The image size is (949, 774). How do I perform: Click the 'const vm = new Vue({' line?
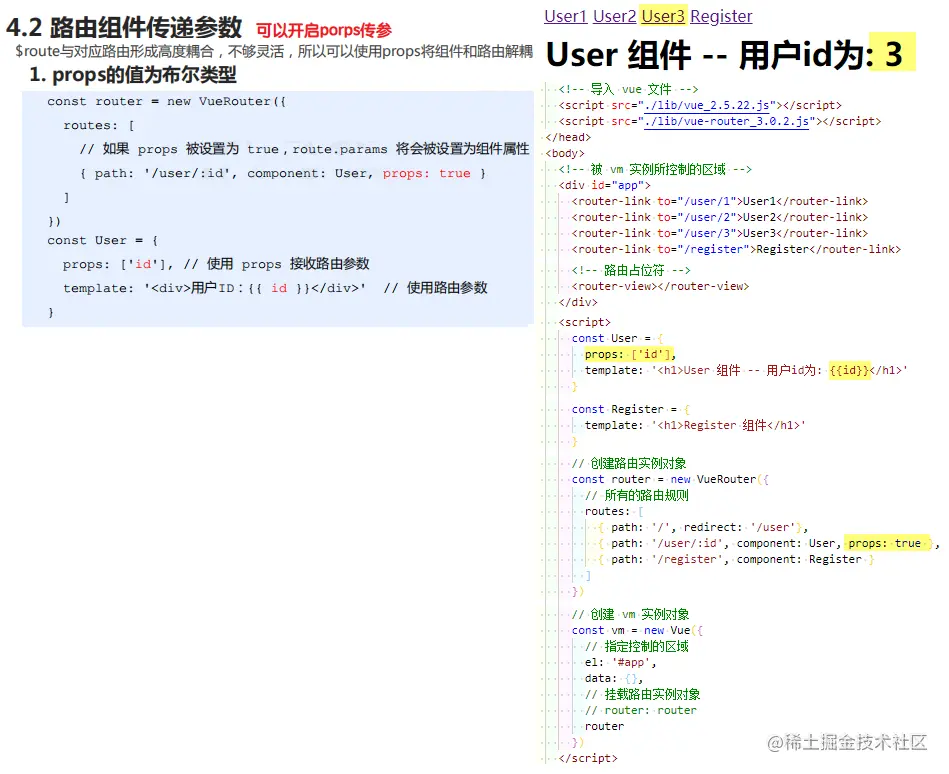pyautogui.click(x=637, y=631)
